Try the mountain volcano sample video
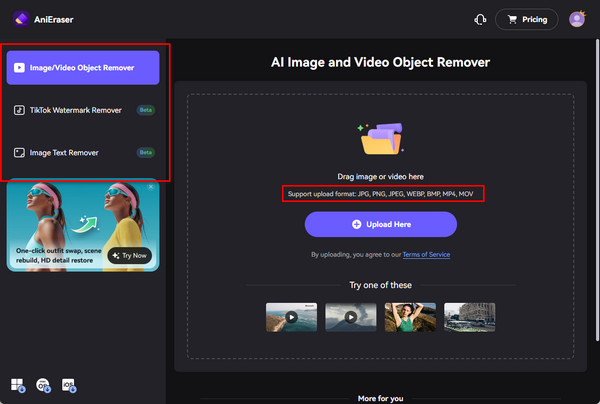 [x=350, y=317]
